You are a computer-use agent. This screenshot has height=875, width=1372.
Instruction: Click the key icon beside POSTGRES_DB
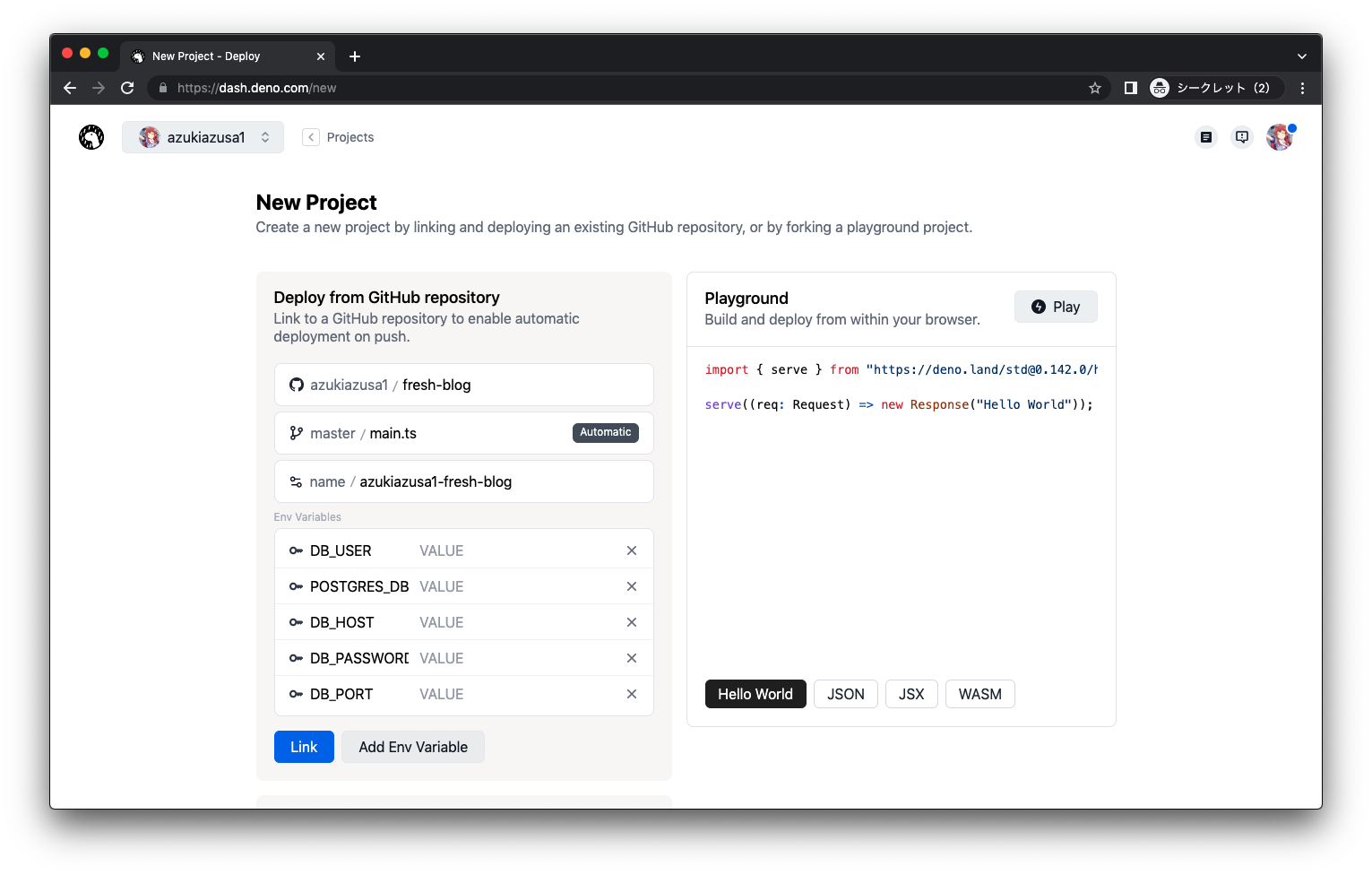pos(296,586)
